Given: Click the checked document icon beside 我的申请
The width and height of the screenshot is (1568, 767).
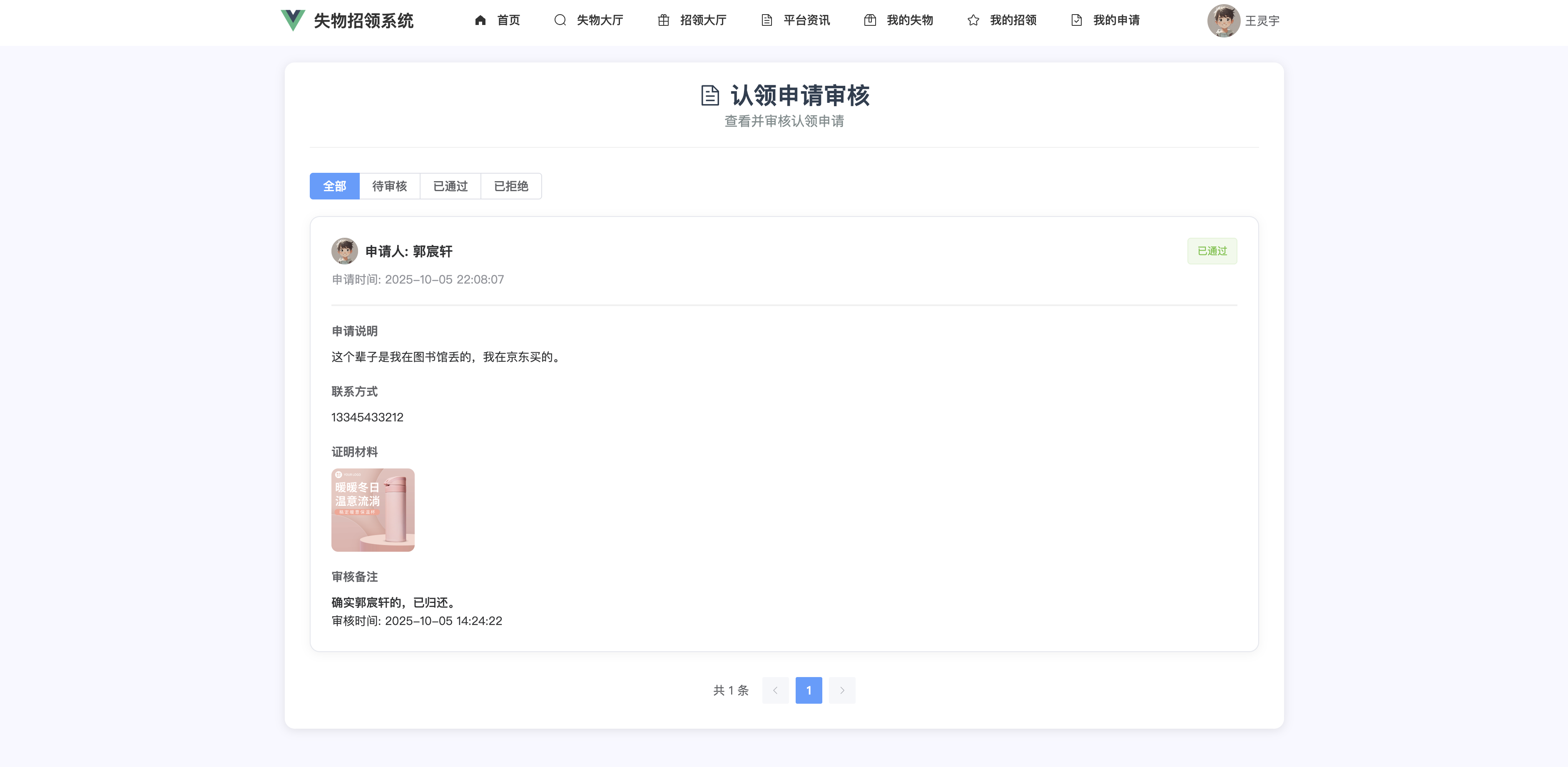Looking at the screenshot, I should pyautogui.click(x=1076, y=20).
